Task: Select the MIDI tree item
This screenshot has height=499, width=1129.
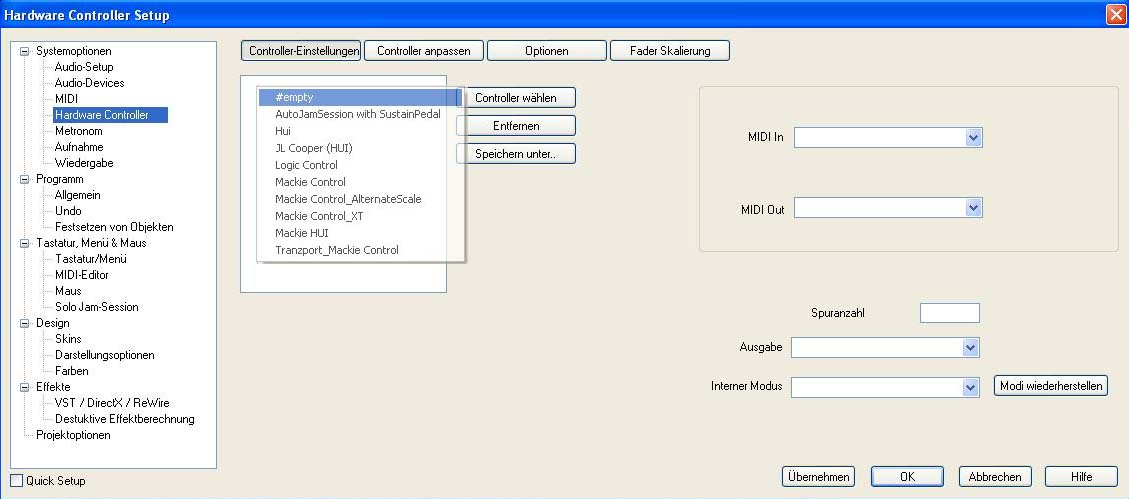Action: tap(66, 99)
